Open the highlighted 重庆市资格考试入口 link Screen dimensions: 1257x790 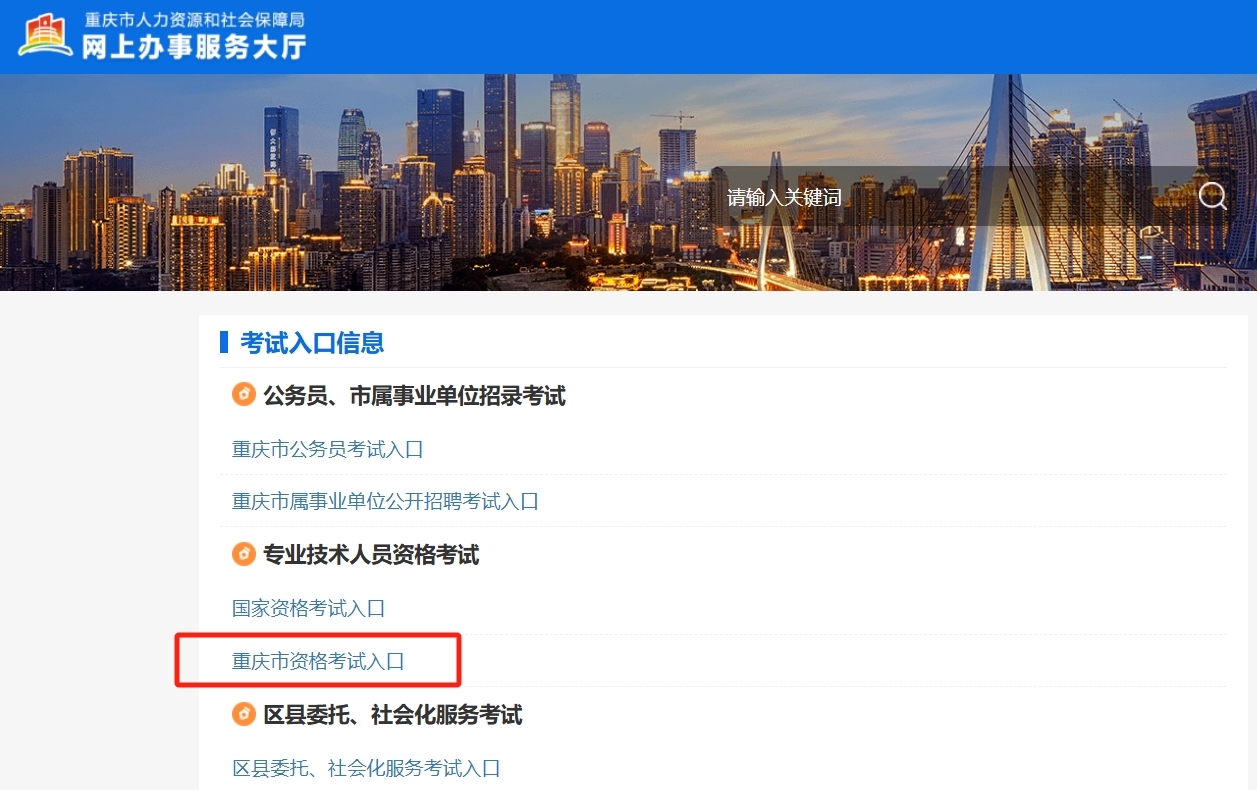(318, 661)
